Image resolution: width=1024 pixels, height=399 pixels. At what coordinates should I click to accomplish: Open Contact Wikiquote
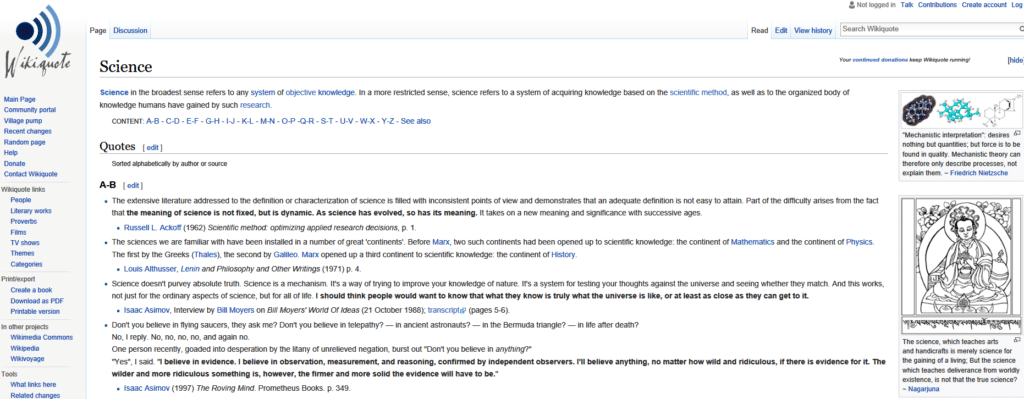31,174
